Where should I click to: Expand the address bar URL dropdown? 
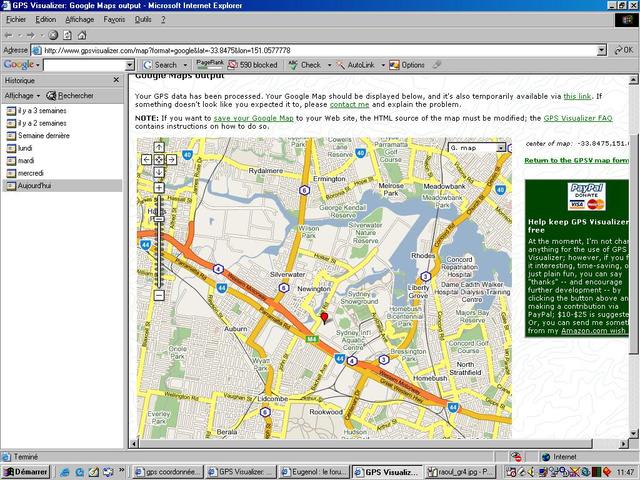point(602,49)
